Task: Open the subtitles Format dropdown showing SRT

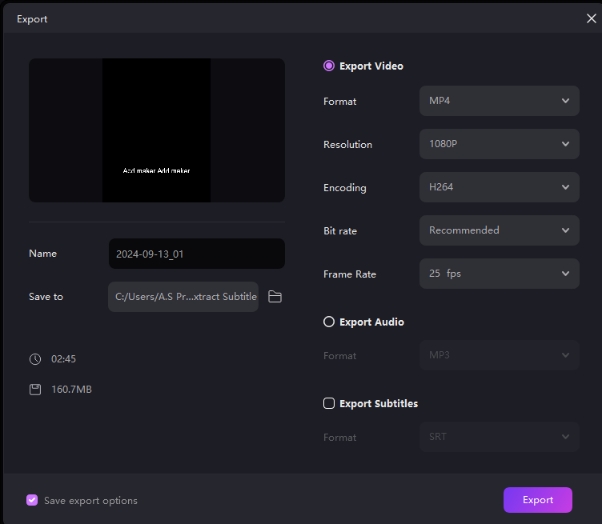Action: (x=499, y=437)
